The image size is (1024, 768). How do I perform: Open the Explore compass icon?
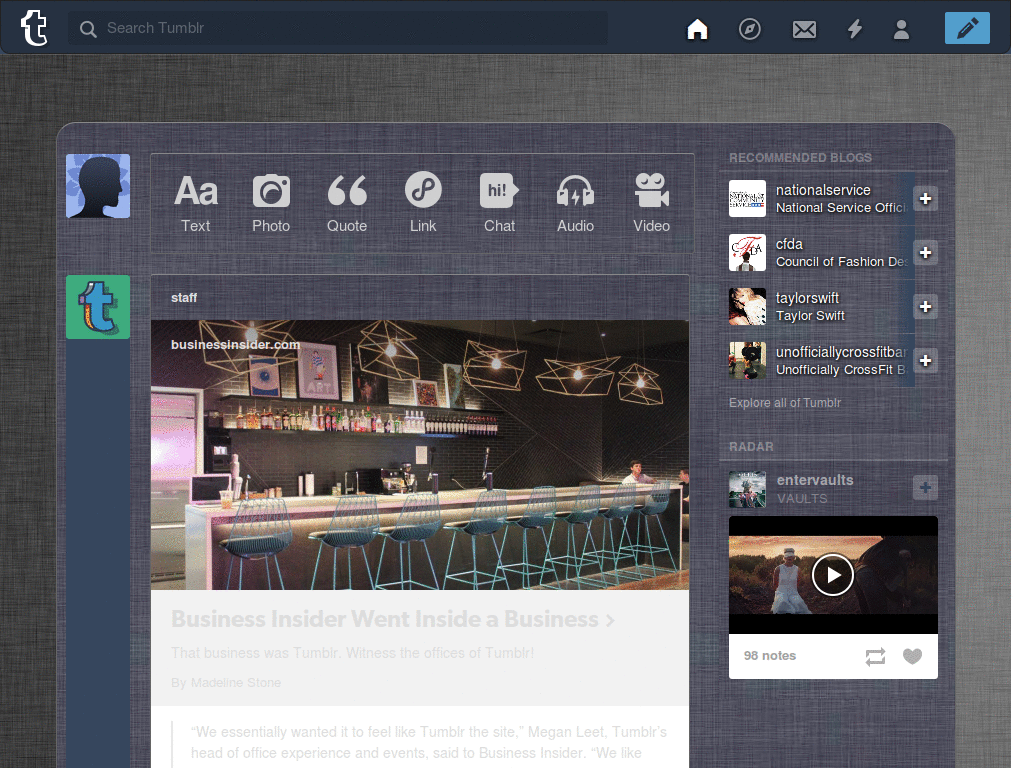pos(750,29)
